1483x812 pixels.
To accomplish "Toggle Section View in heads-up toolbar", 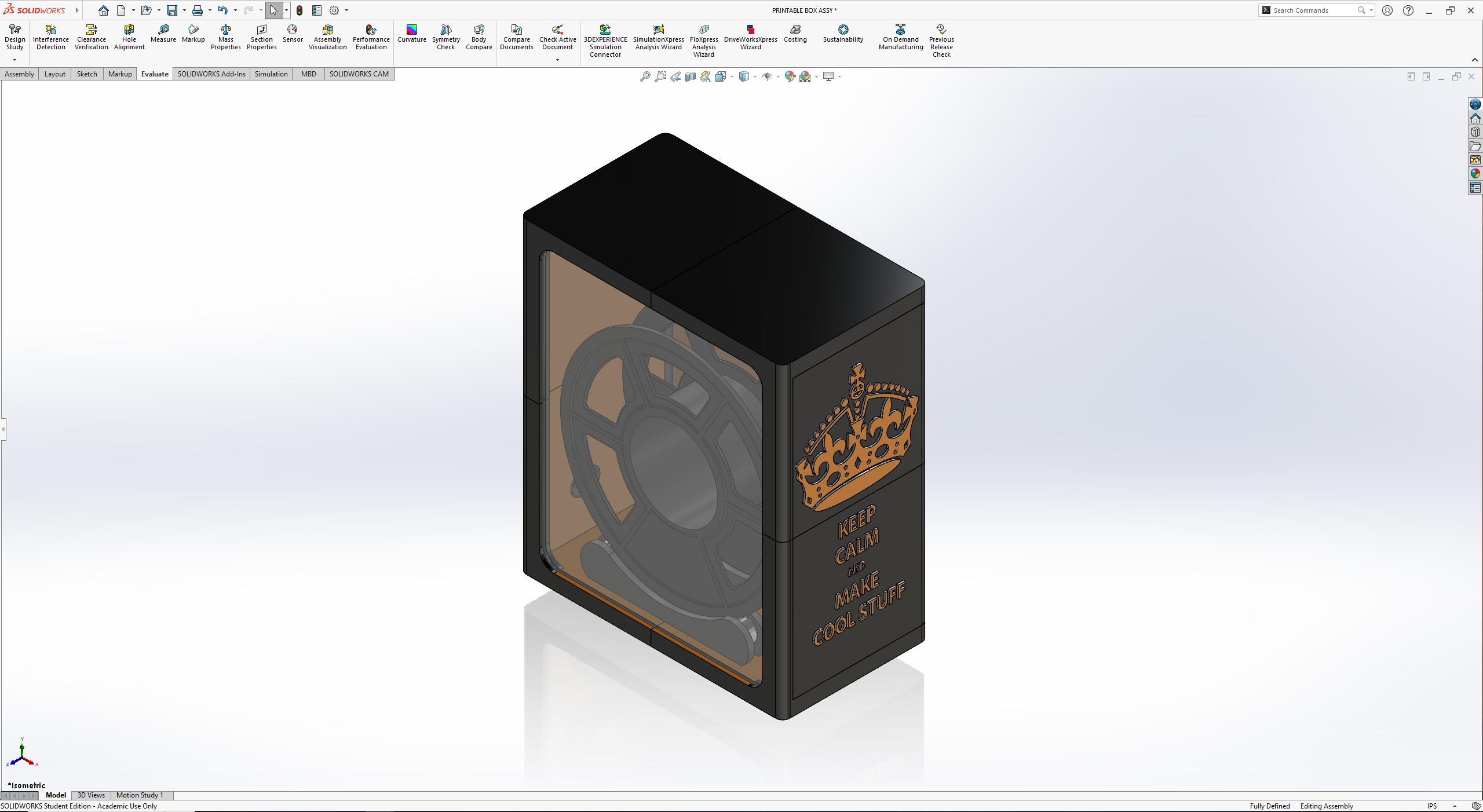I will pos(691,76).
